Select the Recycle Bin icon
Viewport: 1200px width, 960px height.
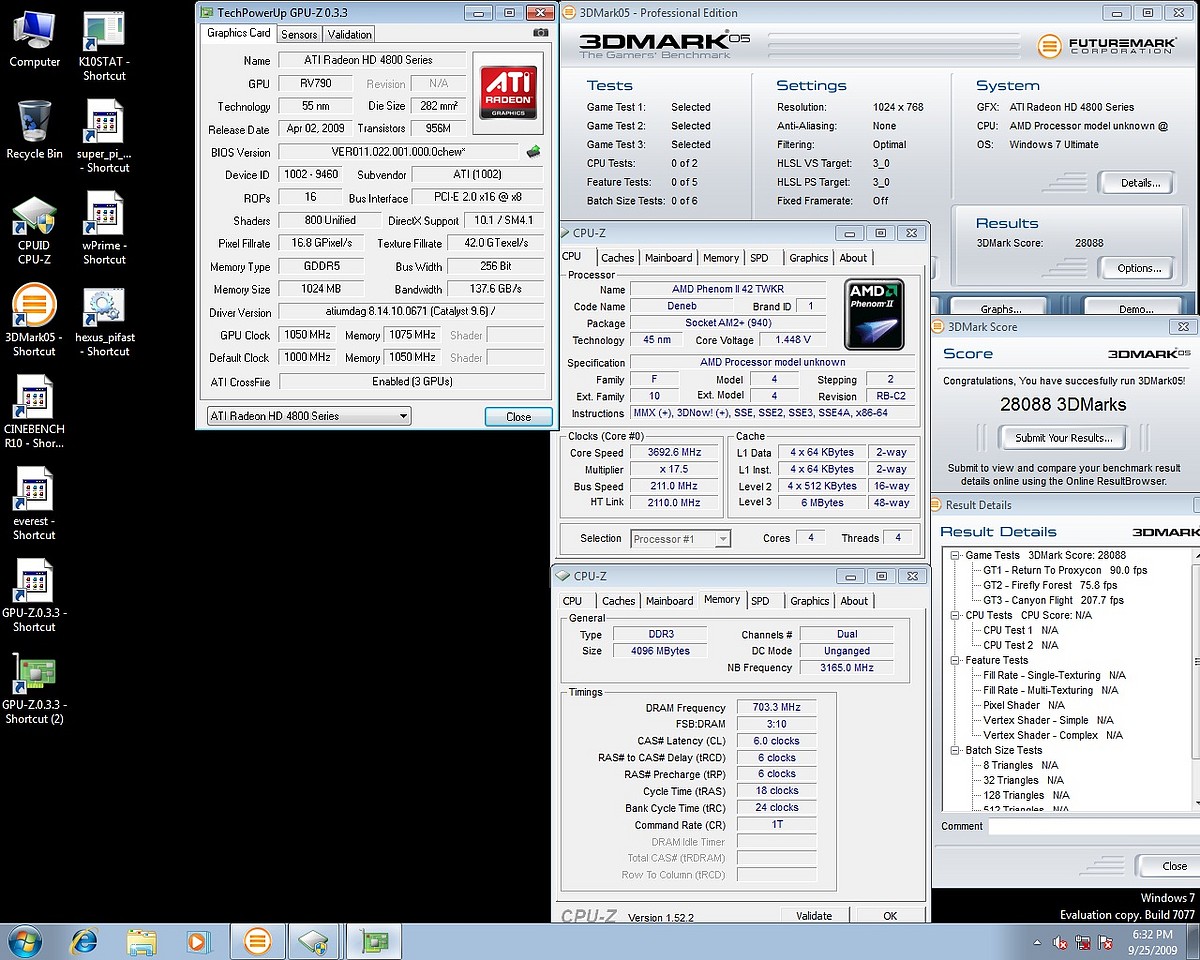click(x=34, y=130)
